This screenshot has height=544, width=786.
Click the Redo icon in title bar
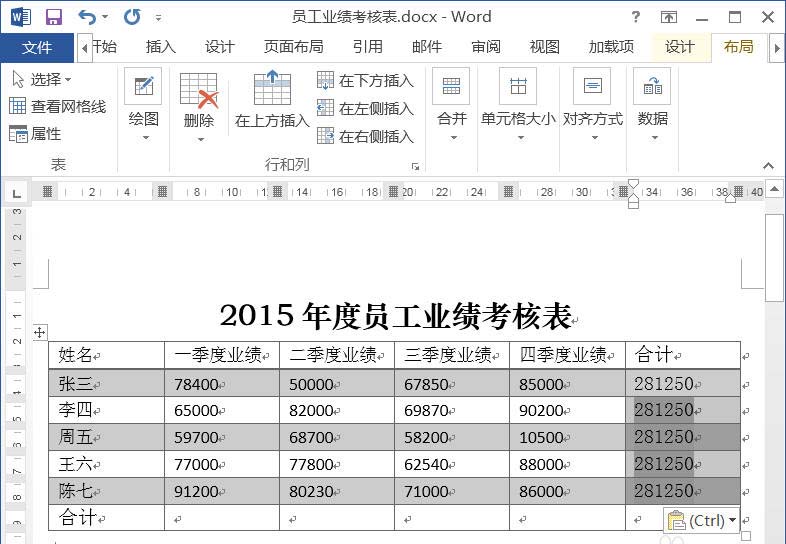(132, 17)
